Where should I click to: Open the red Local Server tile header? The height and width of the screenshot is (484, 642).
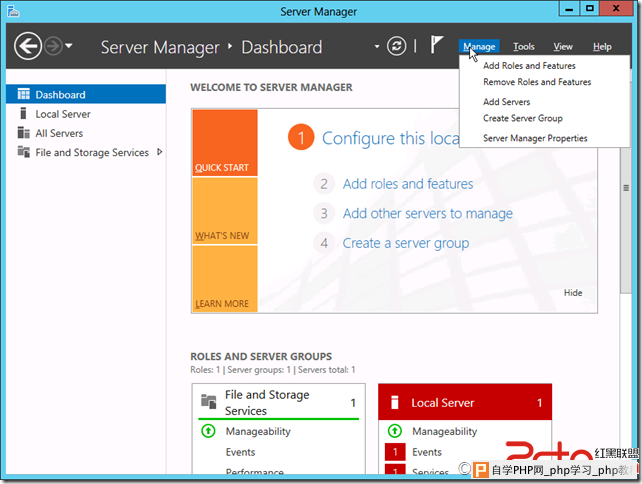[x=465, y=402]
